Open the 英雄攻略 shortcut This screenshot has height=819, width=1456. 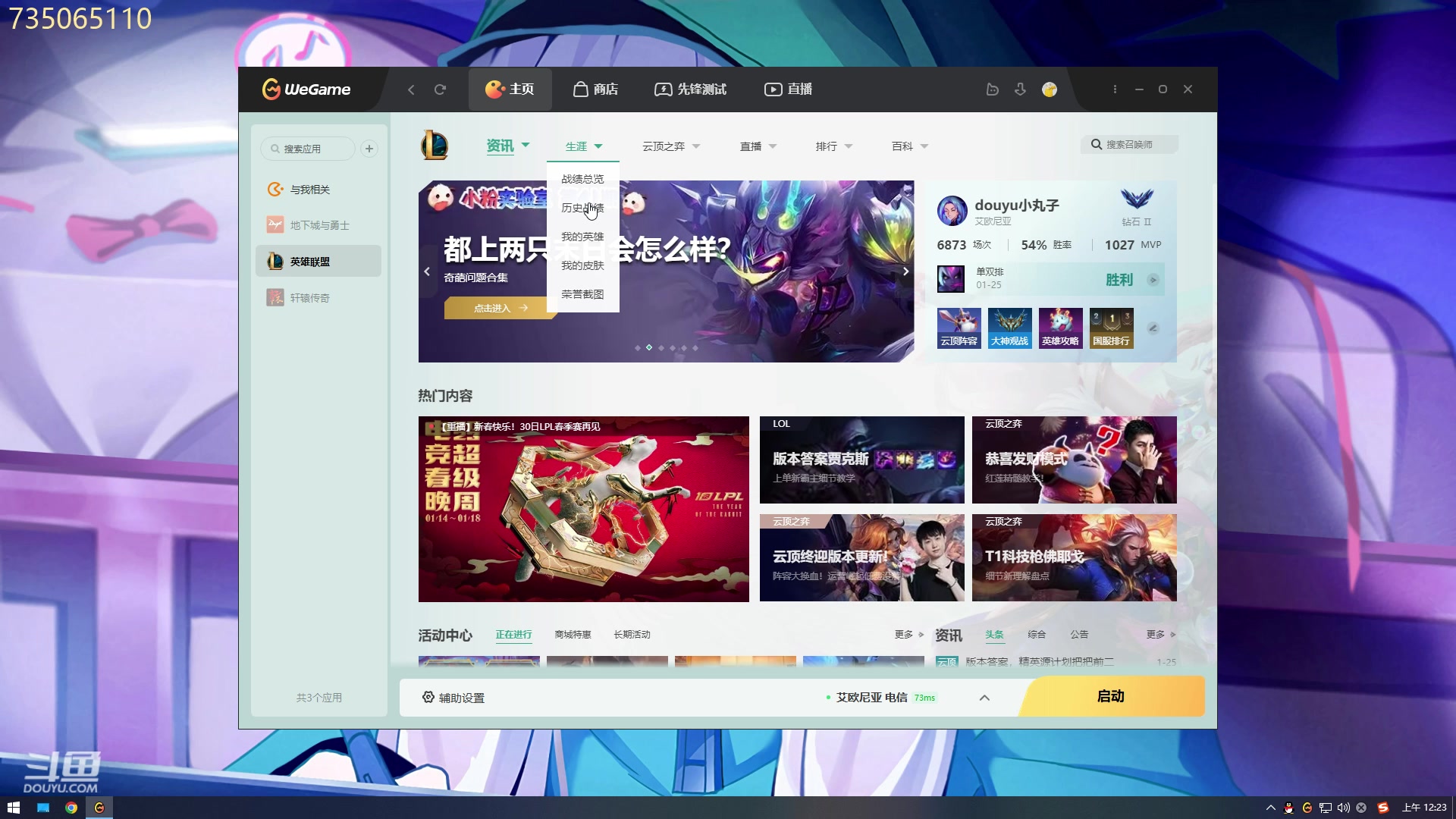pos(1060,328)
